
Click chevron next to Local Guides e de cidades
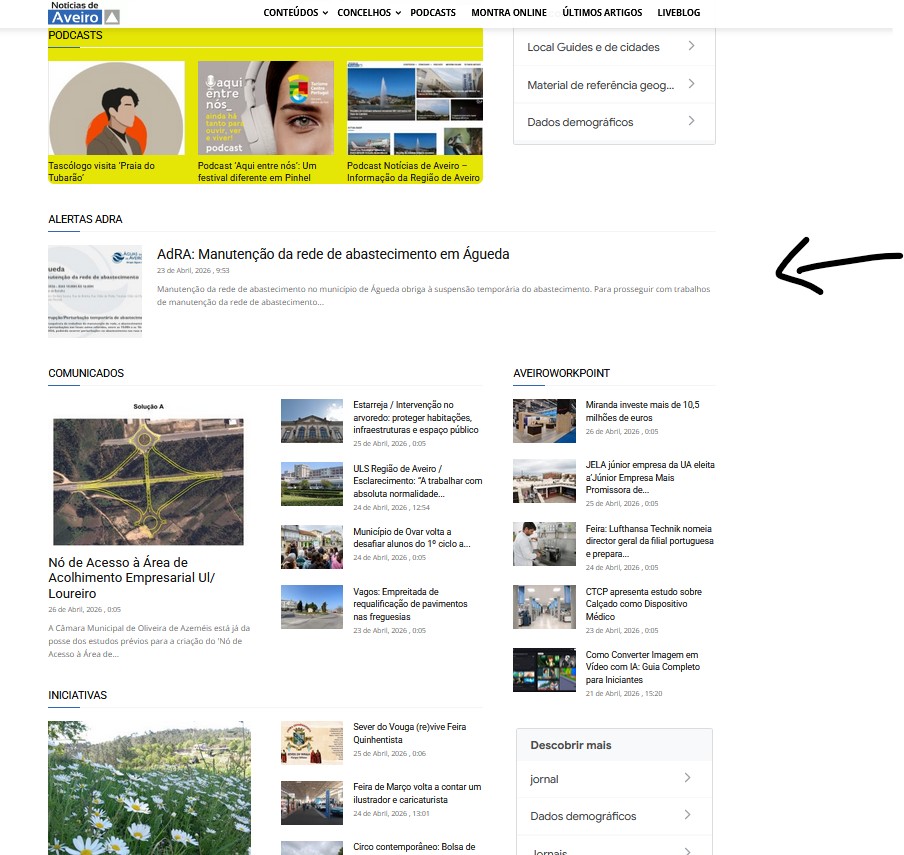point(691,47)
